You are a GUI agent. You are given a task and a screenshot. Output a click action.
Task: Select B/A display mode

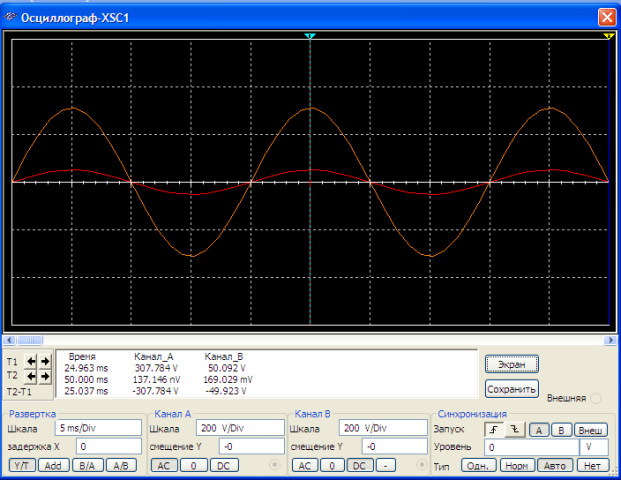tap(88, 465)
